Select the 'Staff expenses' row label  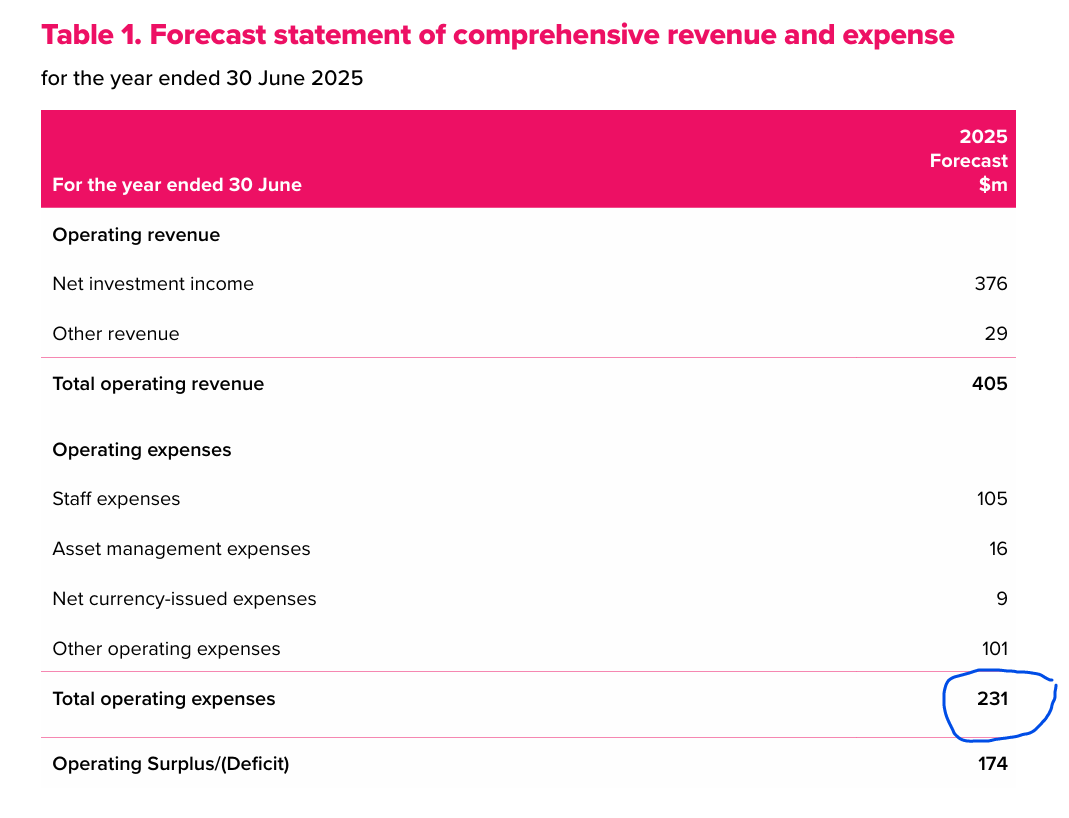(x=116, y=499)
